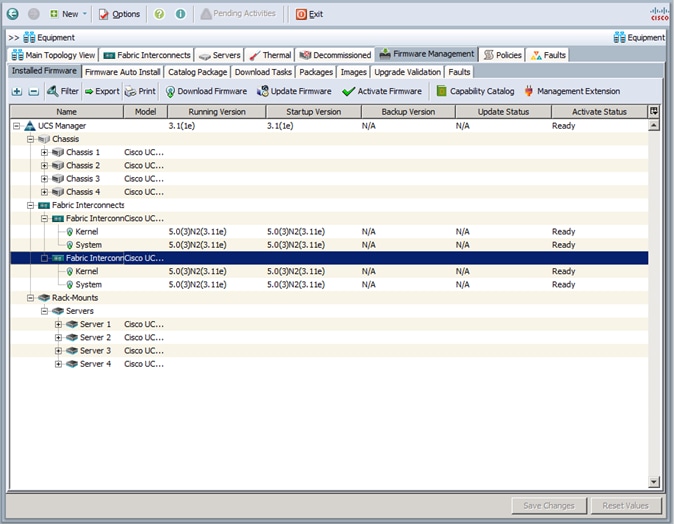This screenshot has height=524, width=674.
Task: Click the Reset Values button
Action: coord(625,506)
